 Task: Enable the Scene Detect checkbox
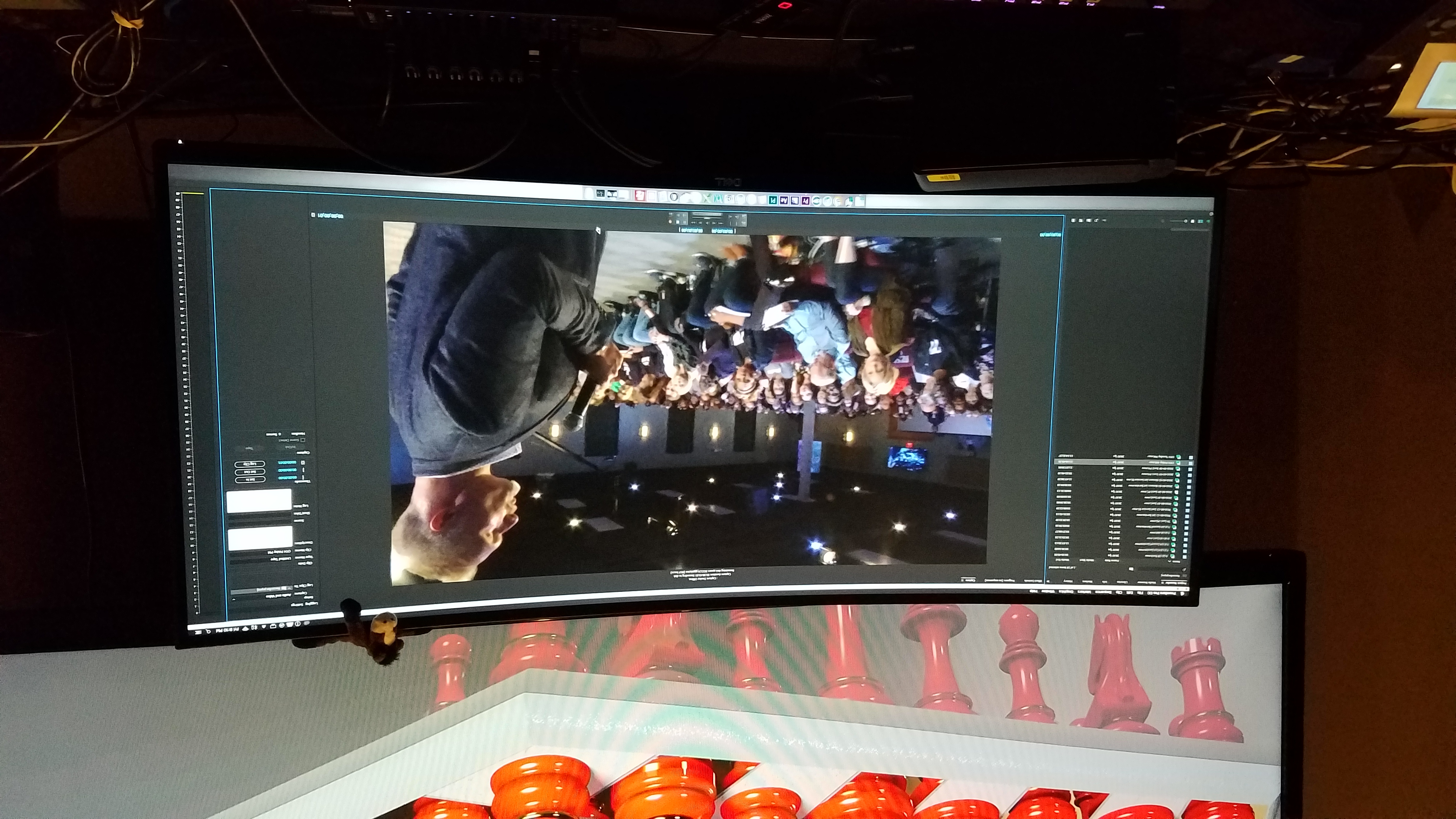point(303,440)
